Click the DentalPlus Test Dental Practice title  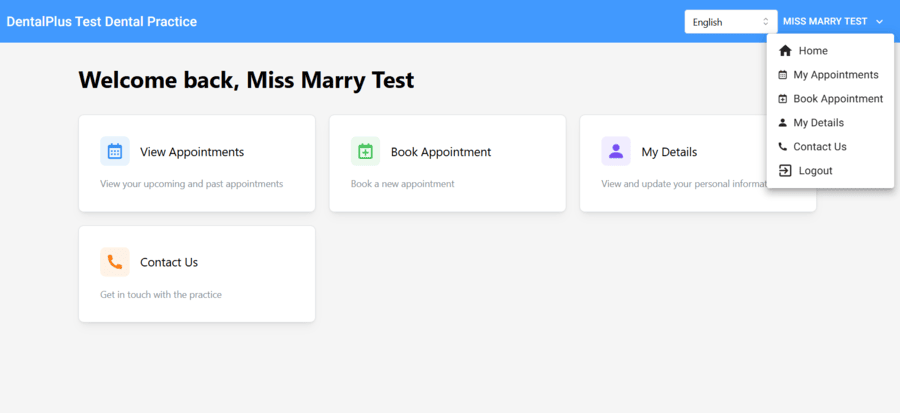tap(102, 22)
